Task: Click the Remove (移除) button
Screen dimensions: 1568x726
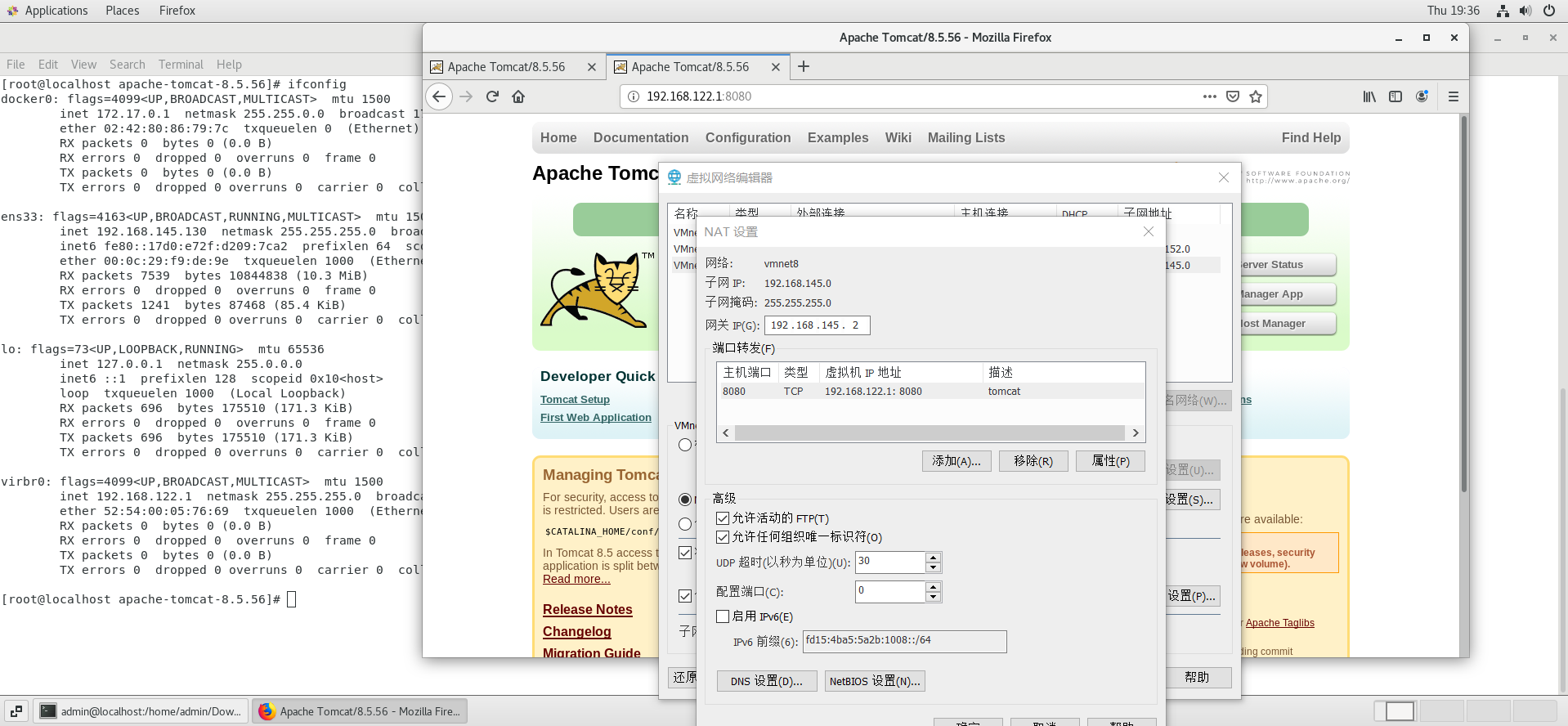Action: point(1033,461)
